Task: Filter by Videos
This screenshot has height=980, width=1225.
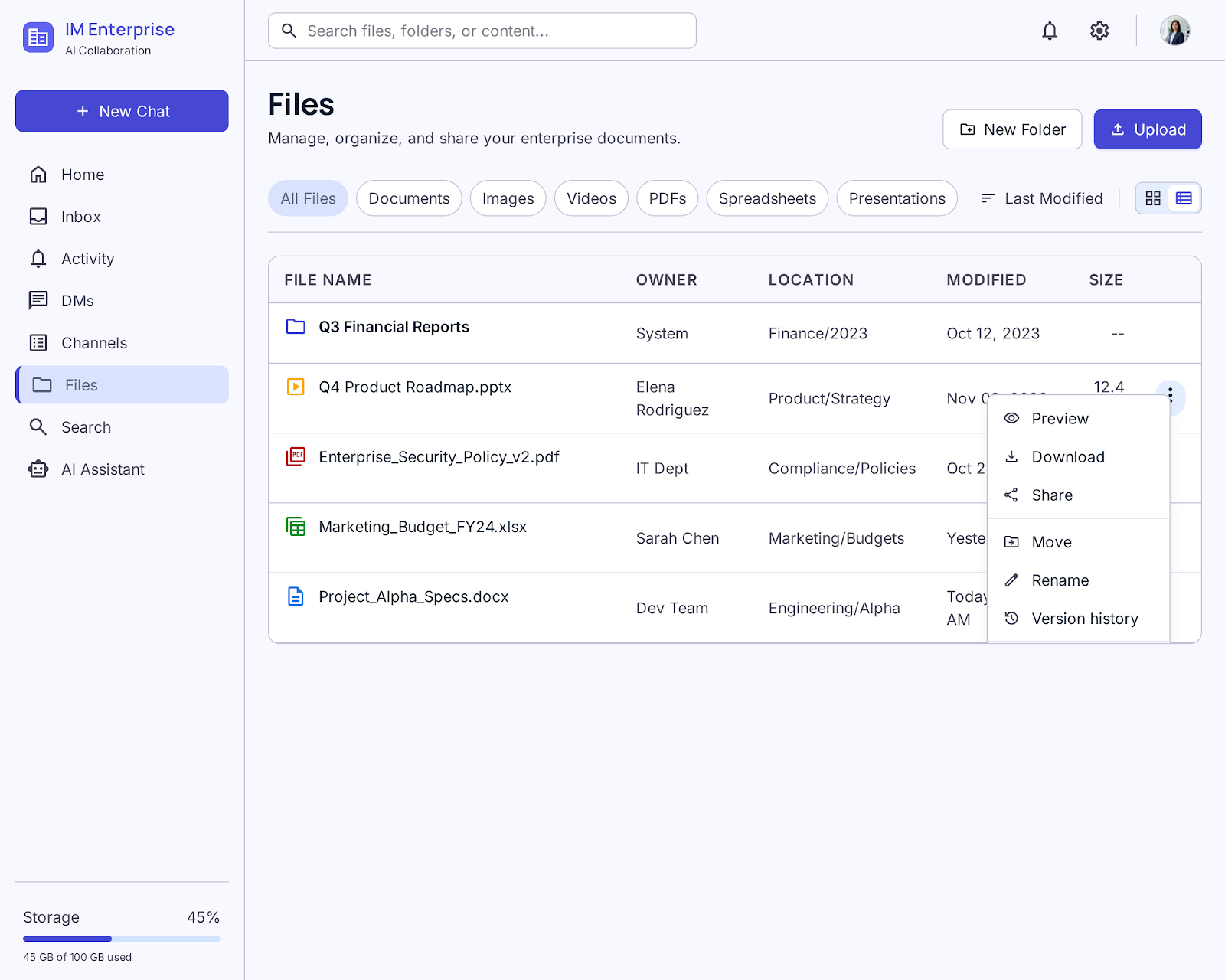Action: point(591,198)
